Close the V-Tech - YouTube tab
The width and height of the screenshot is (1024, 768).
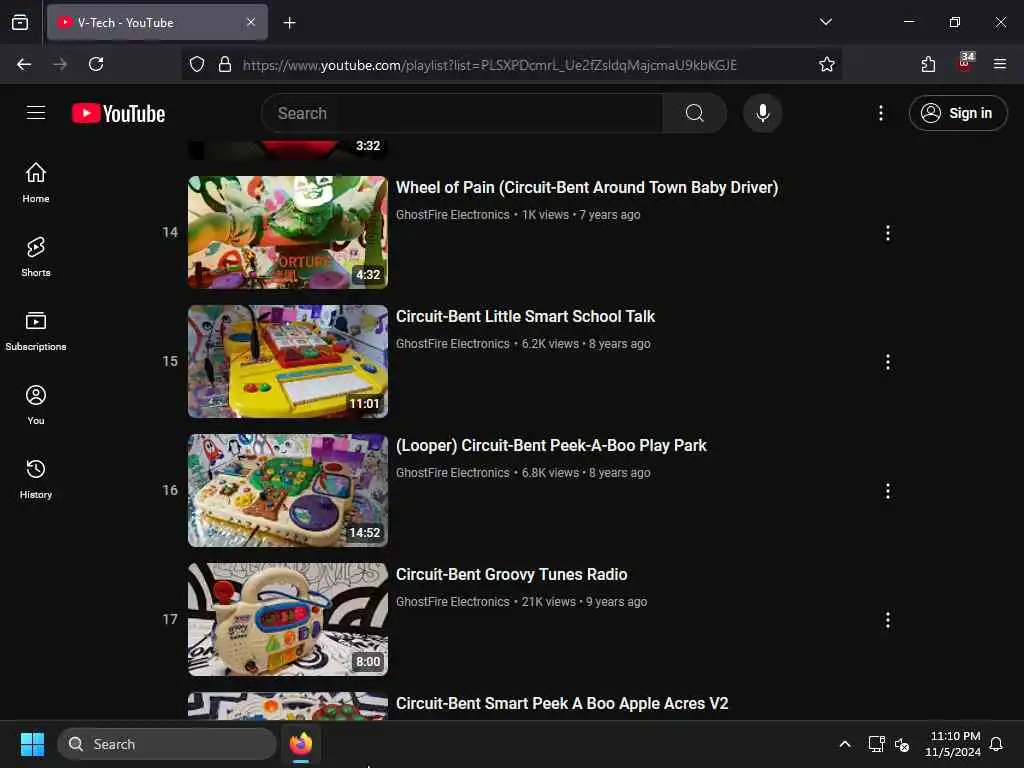[251, 22]
